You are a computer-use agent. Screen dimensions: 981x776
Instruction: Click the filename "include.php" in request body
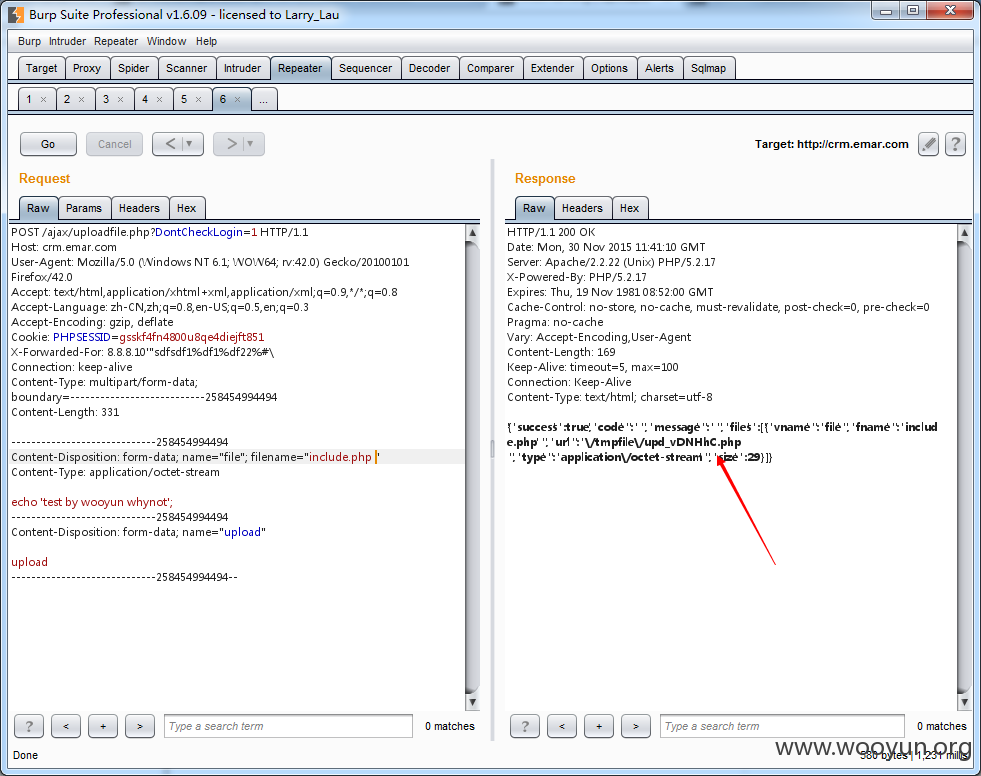tap(340, 457)
